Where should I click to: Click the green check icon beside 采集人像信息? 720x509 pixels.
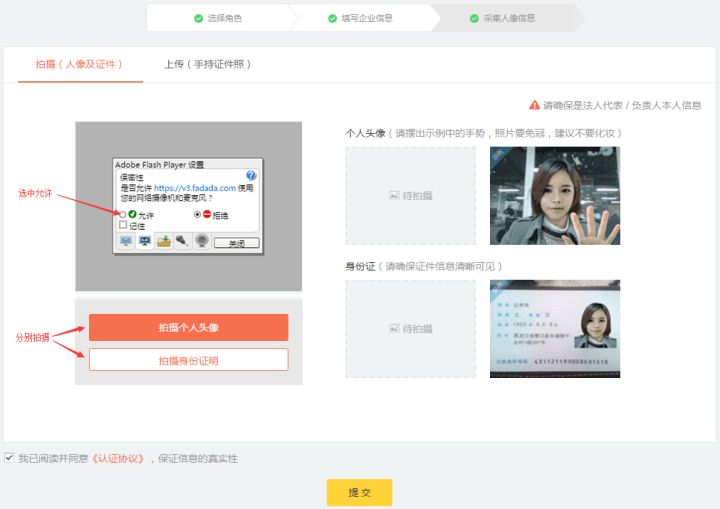pos(474,18)
